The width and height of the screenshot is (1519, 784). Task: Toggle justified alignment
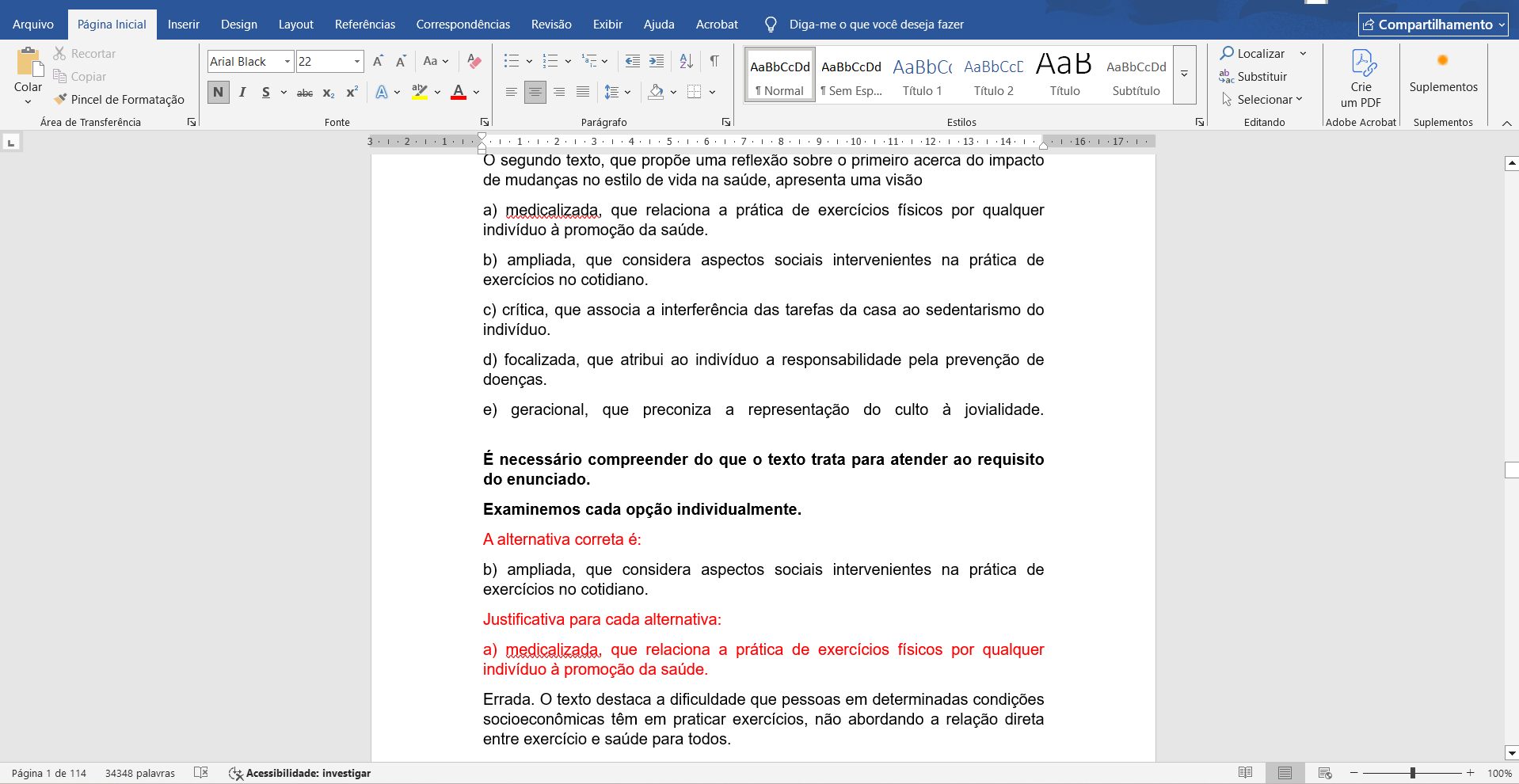(x=583, y=92)
